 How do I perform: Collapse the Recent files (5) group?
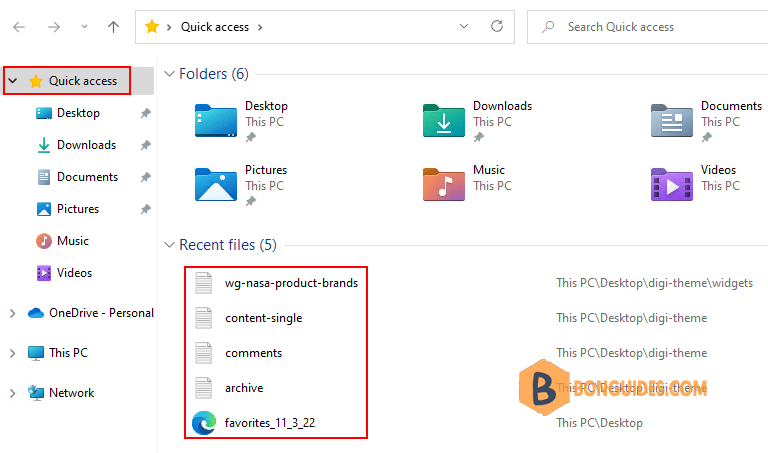pyautogui.click(x=169, y=245)
